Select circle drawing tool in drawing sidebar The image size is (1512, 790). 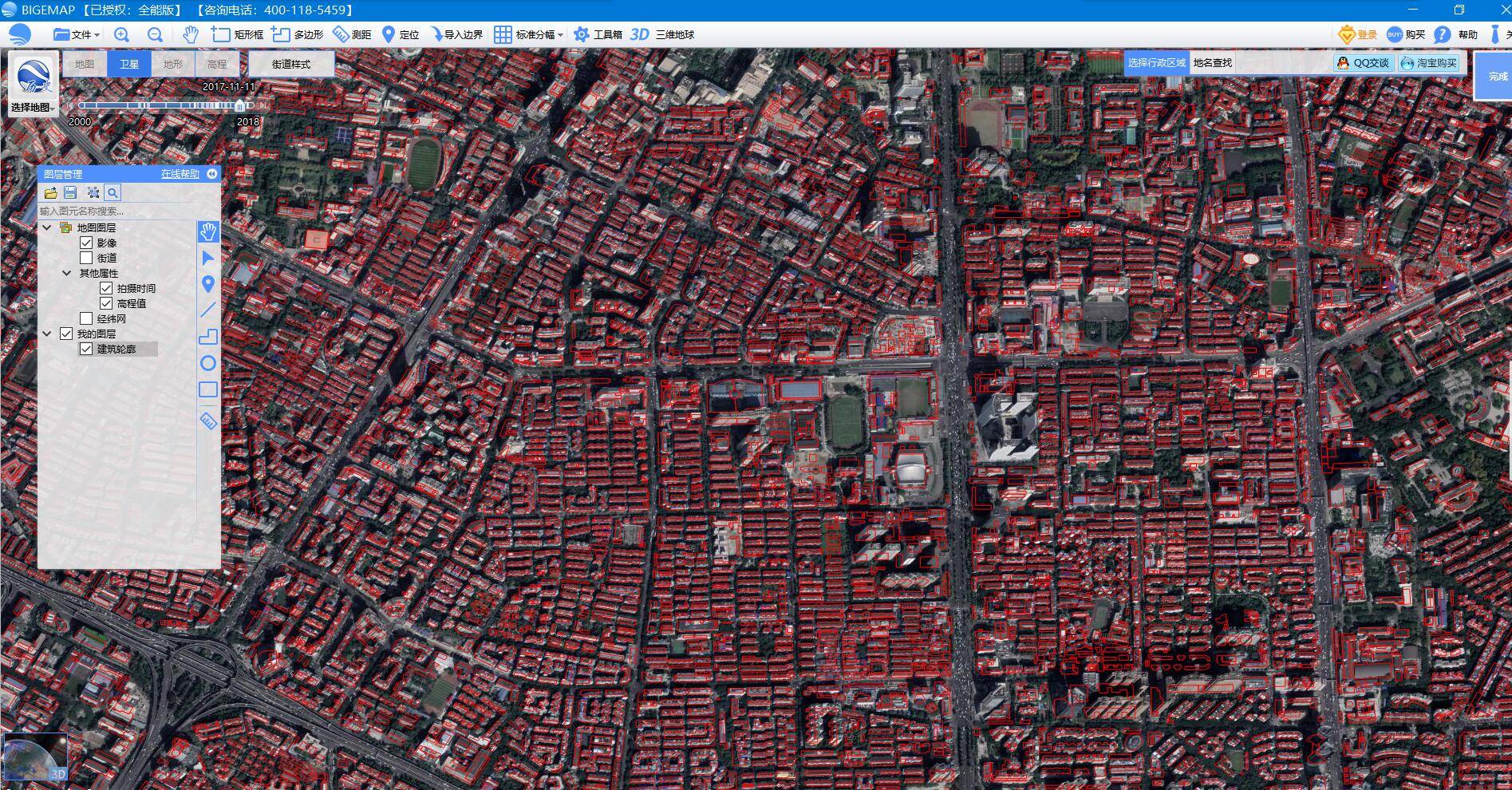click(208, 363)
